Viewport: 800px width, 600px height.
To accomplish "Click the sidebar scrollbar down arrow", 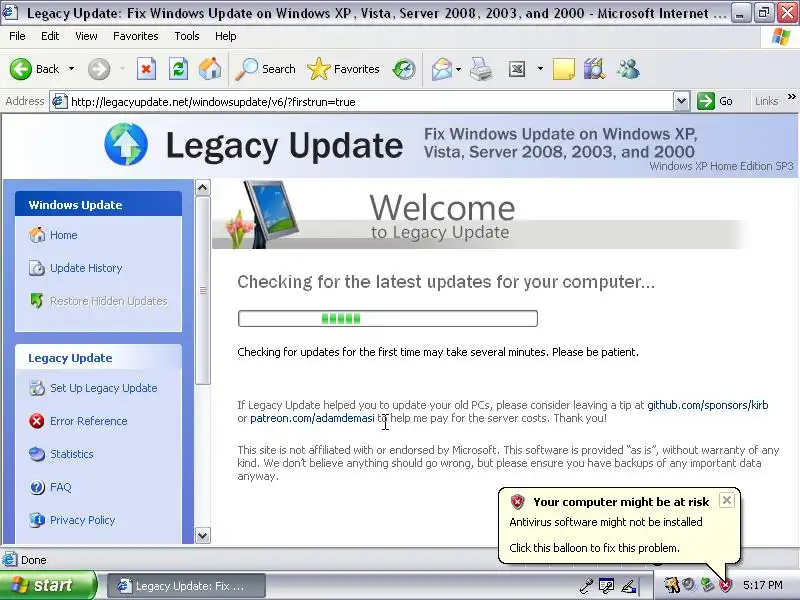I will point(203,535).
